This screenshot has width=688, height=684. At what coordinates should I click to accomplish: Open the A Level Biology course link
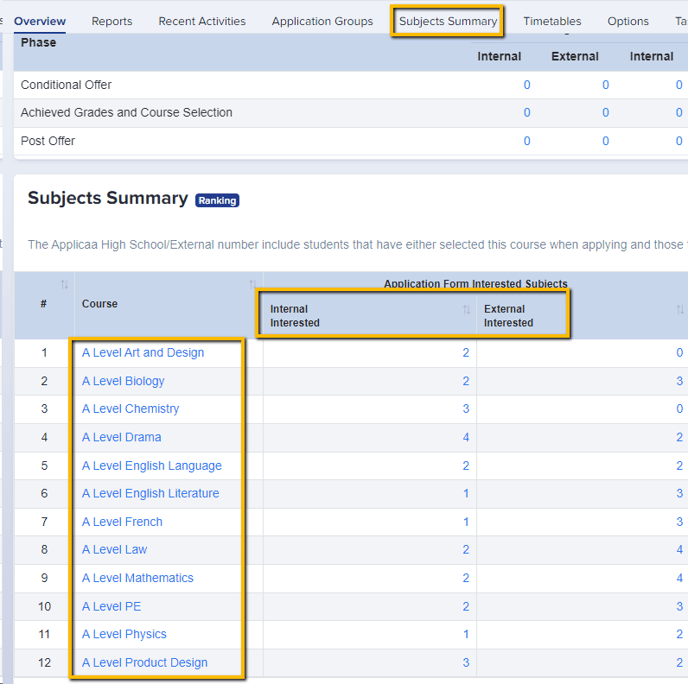point(123,381)
